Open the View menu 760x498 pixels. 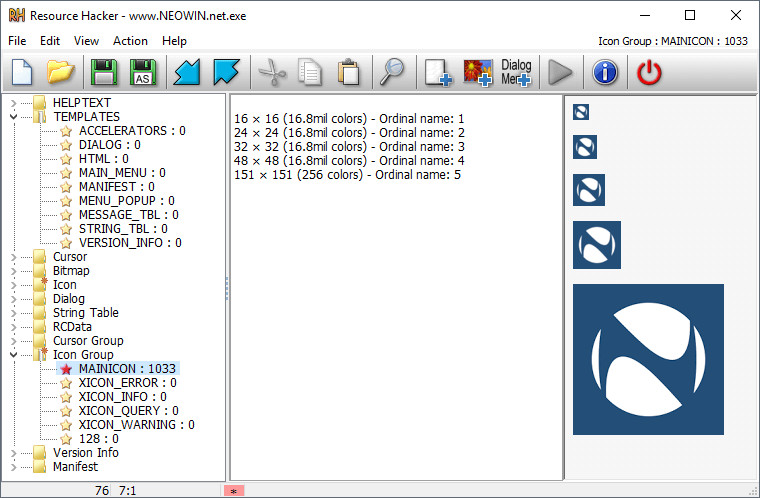(x=86, y=41)
